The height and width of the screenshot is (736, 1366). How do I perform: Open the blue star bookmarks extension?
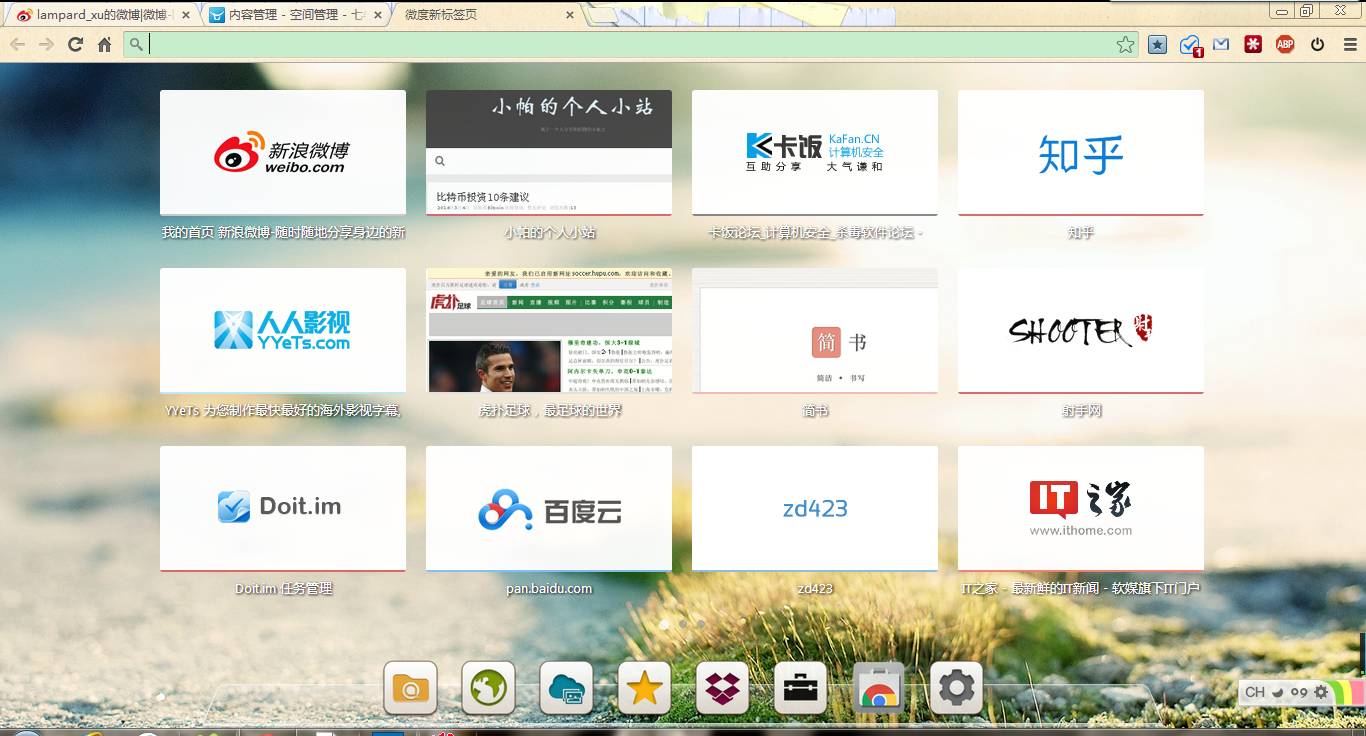click(1157, 44)
